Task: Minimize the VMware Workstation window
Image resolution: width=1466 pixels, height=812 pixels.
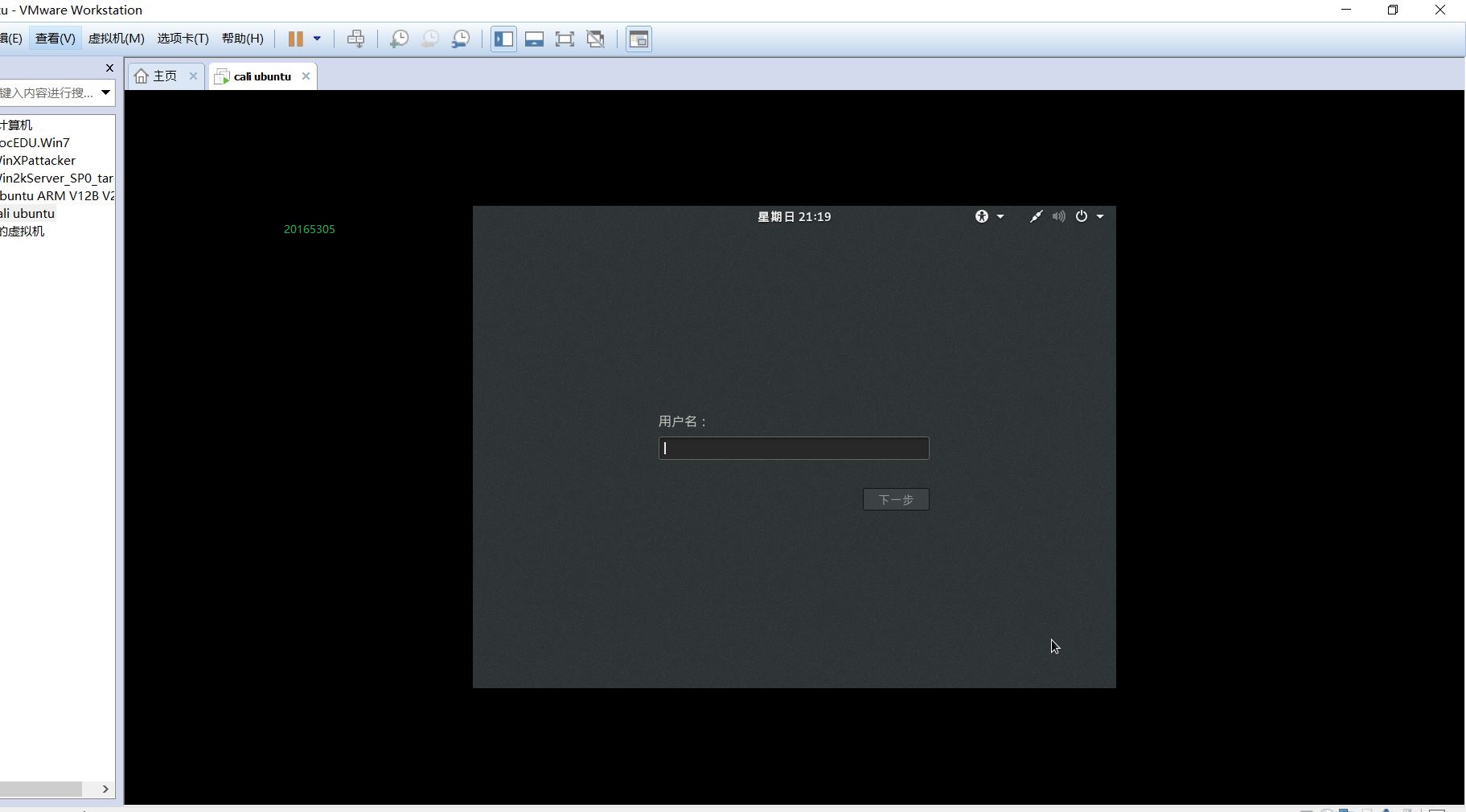Action: click(1346, 10)
